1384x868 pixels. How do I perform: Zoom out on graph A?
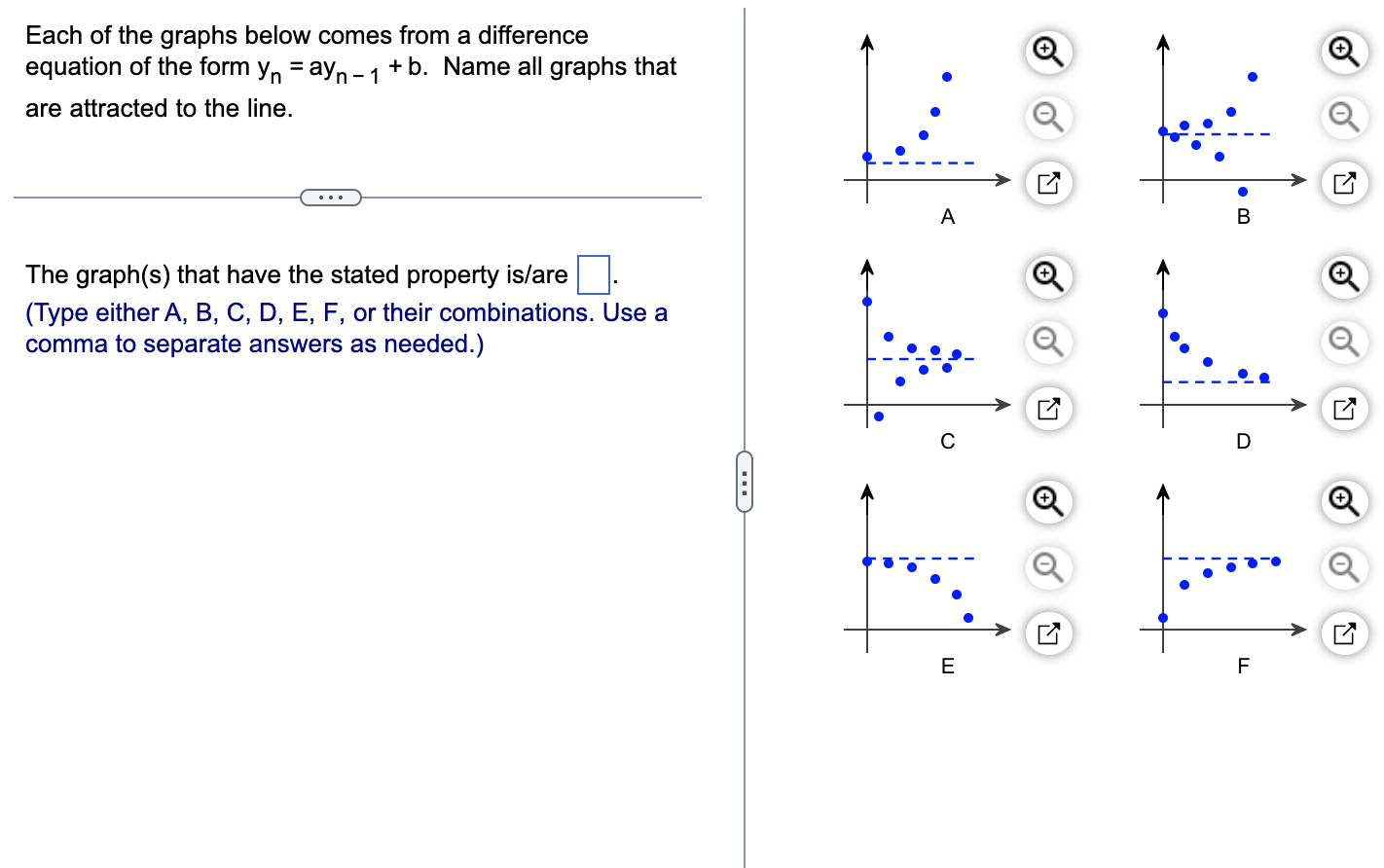[x=1048, y=118]
